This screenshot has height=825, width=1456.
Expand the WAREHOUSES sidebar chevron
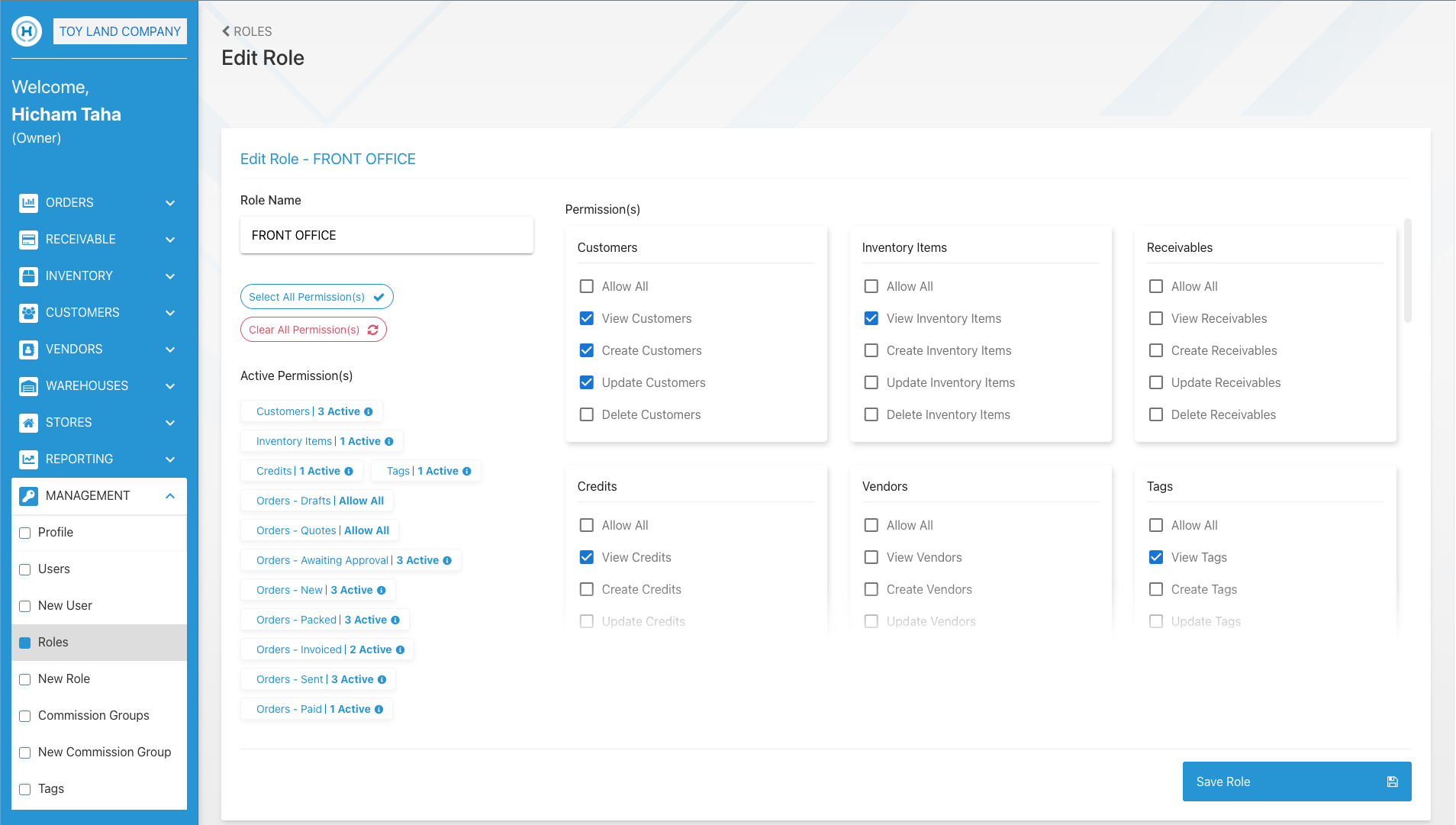[170, 386]
